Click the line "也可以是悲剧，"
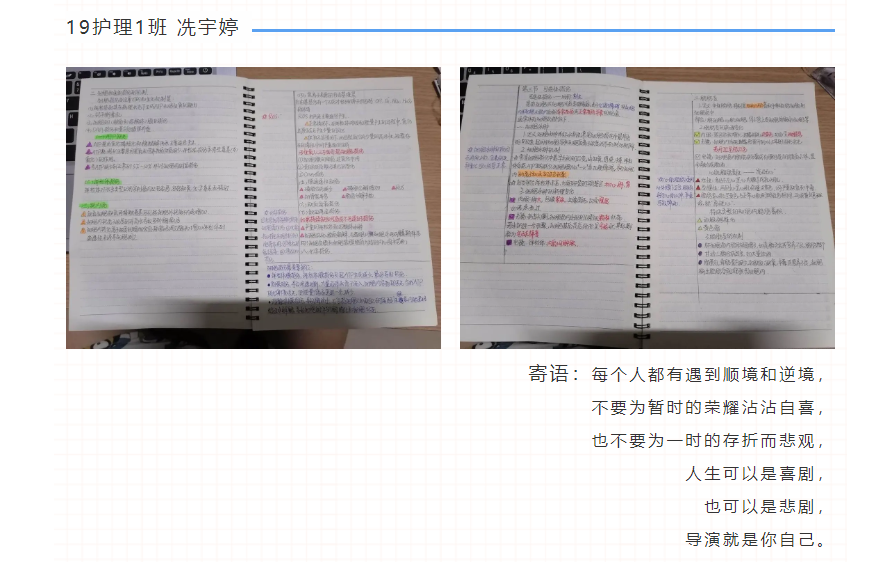The height and width of the screenshot is (562, 877). click(765, 507)
